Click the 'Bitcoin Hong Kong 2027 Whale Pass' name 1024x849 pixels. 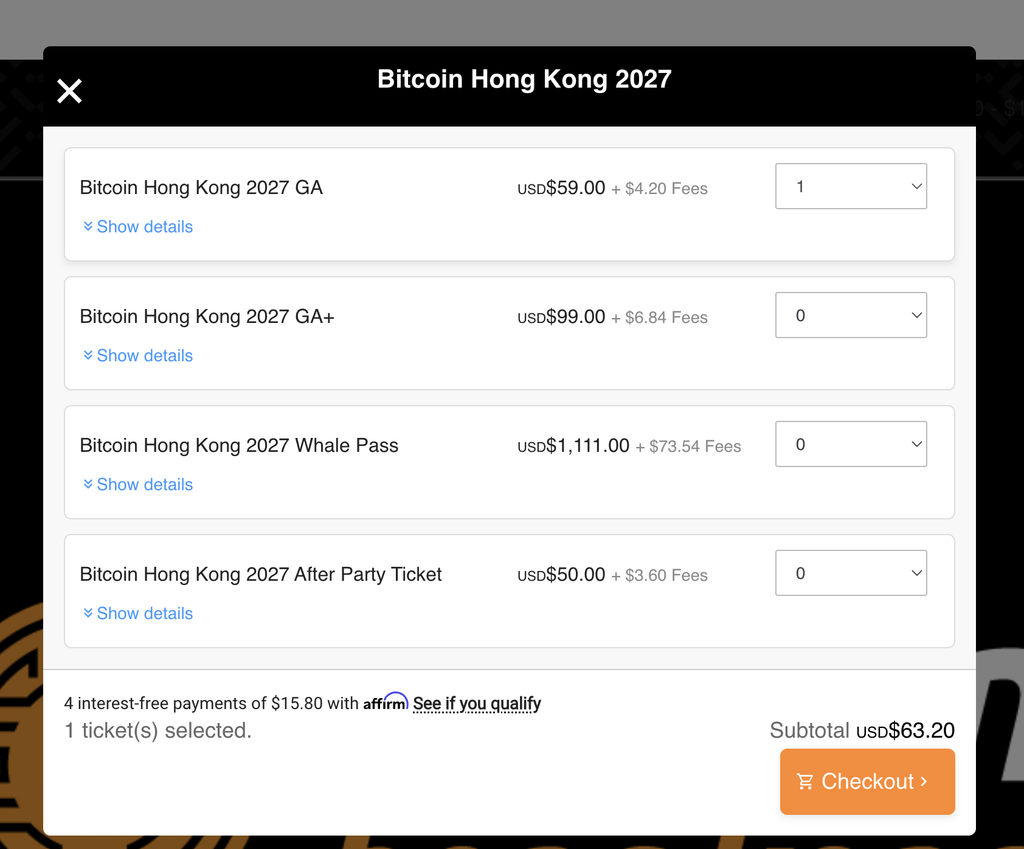point(239,445)
